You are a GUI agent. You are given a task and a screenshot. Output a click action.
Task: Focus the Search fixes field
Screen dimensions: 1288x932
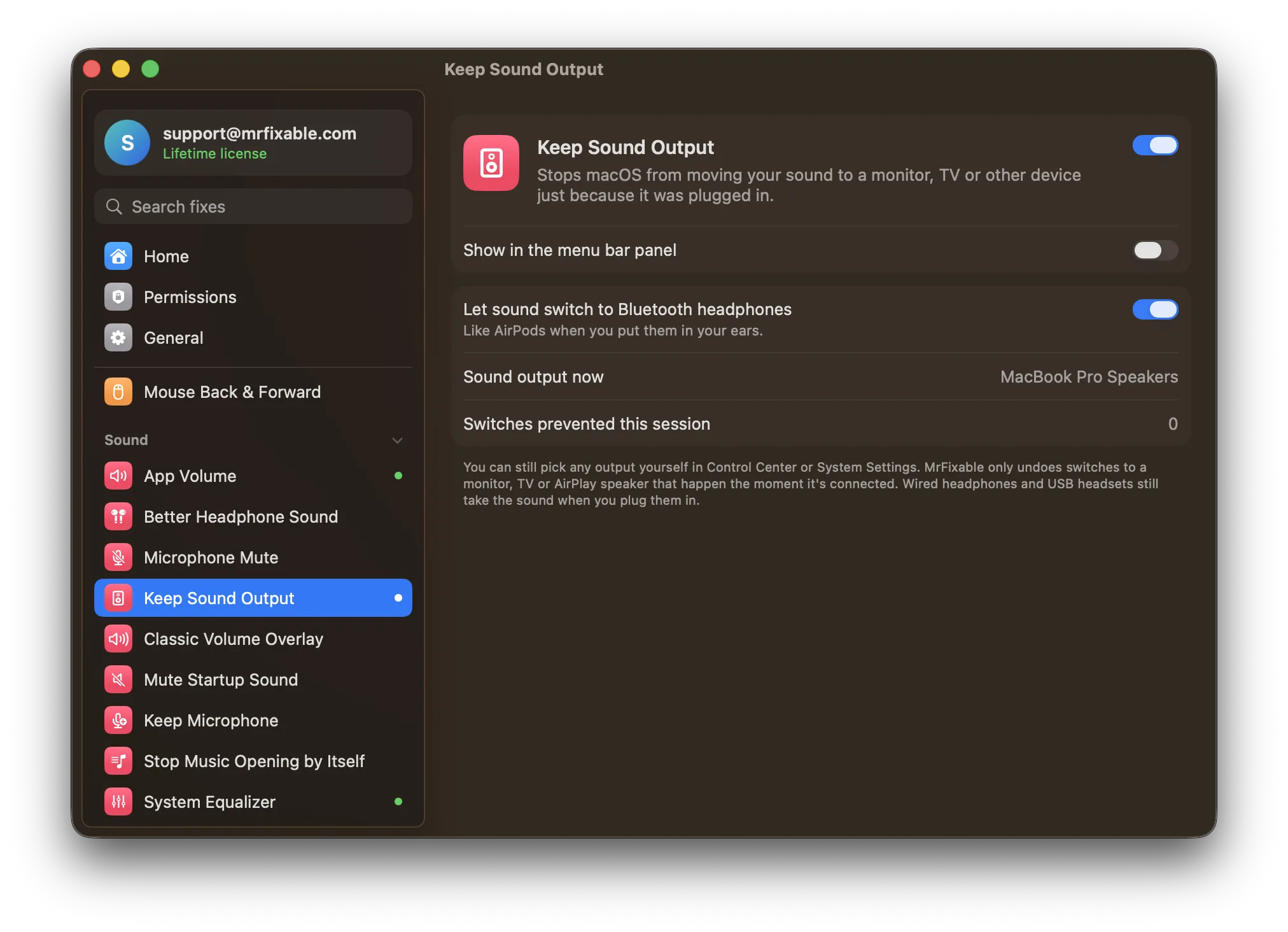click(x=253, y=206)
